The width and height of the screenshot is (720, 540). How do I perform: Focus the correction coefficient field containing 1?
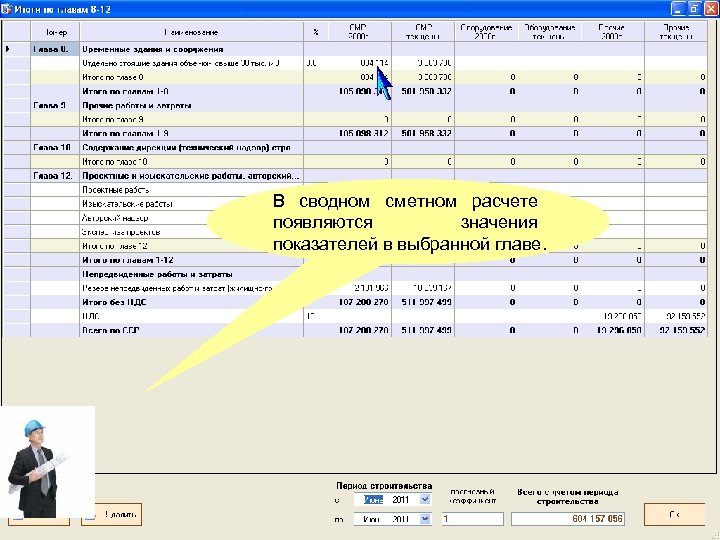[472, 519]
